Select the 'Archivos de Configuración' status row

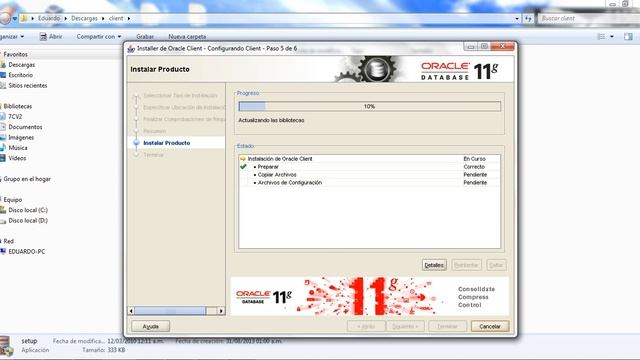[369, 182]
